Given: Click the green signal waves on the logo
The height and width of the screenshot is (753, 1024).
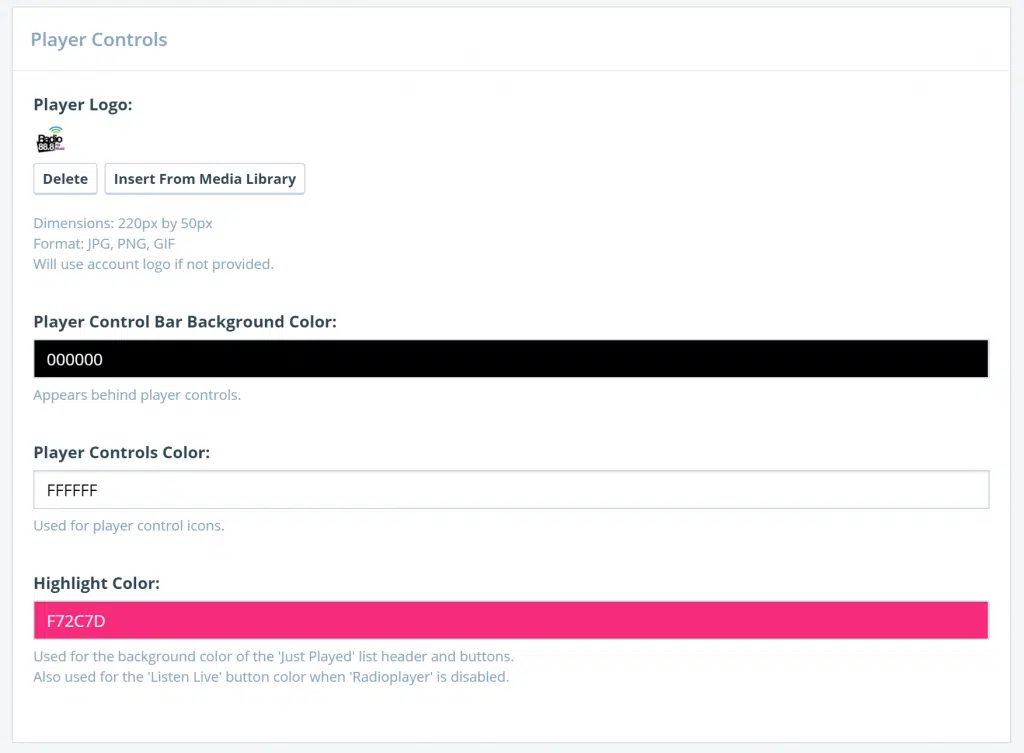Looking at the screenshot, I should click(55, 131).
